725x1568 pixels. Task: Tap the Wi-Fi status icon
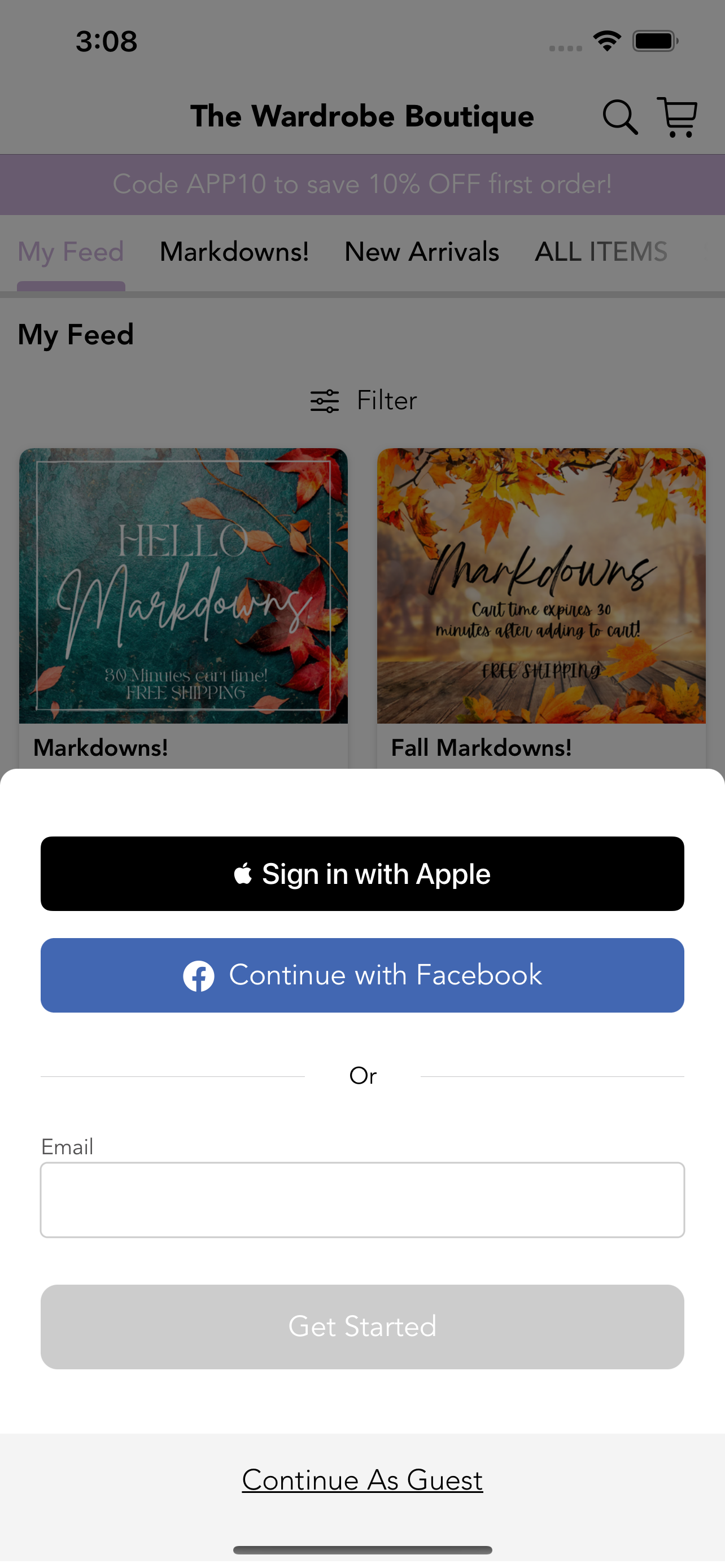607,41
